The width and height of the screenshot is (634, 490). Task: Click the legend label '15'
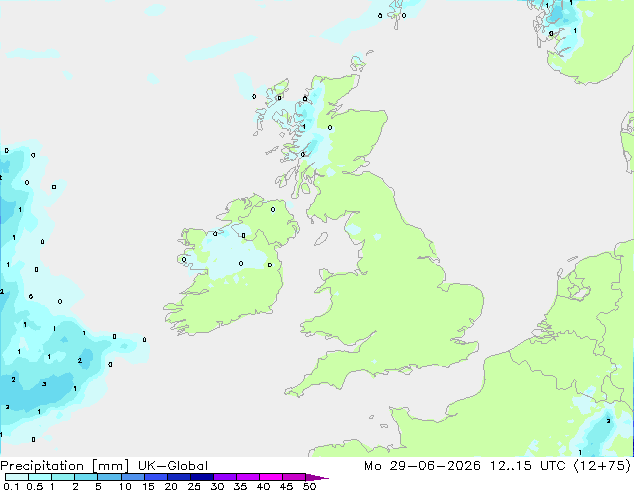point(148,486)
